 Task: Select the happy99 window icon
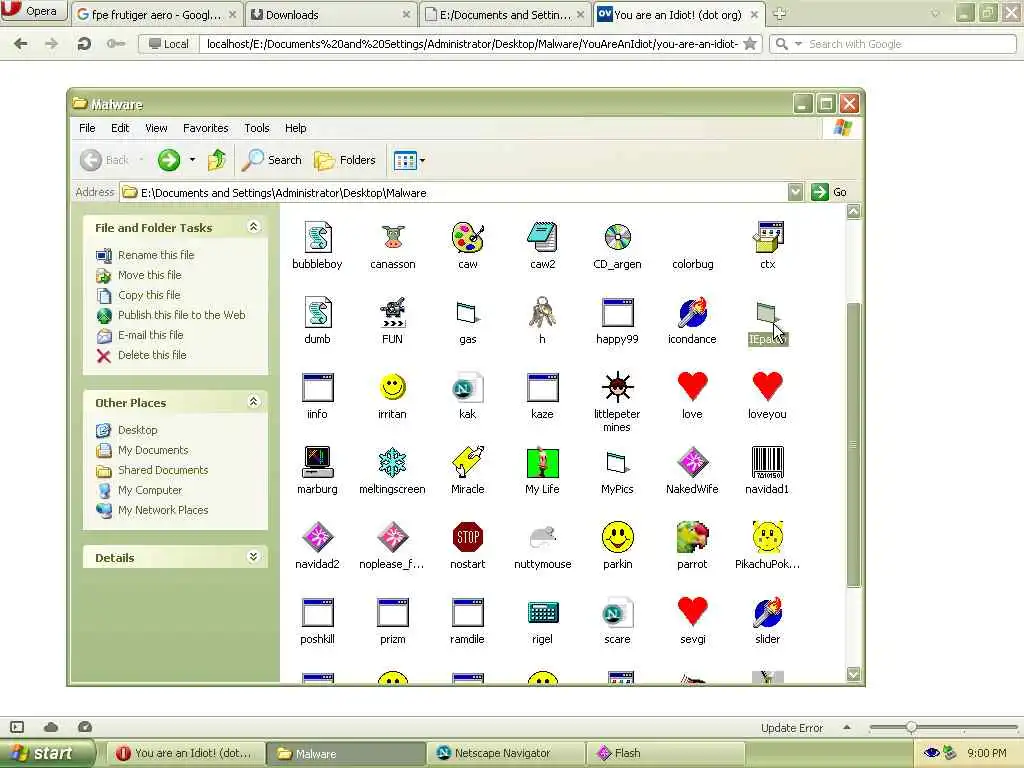[617, 313]
